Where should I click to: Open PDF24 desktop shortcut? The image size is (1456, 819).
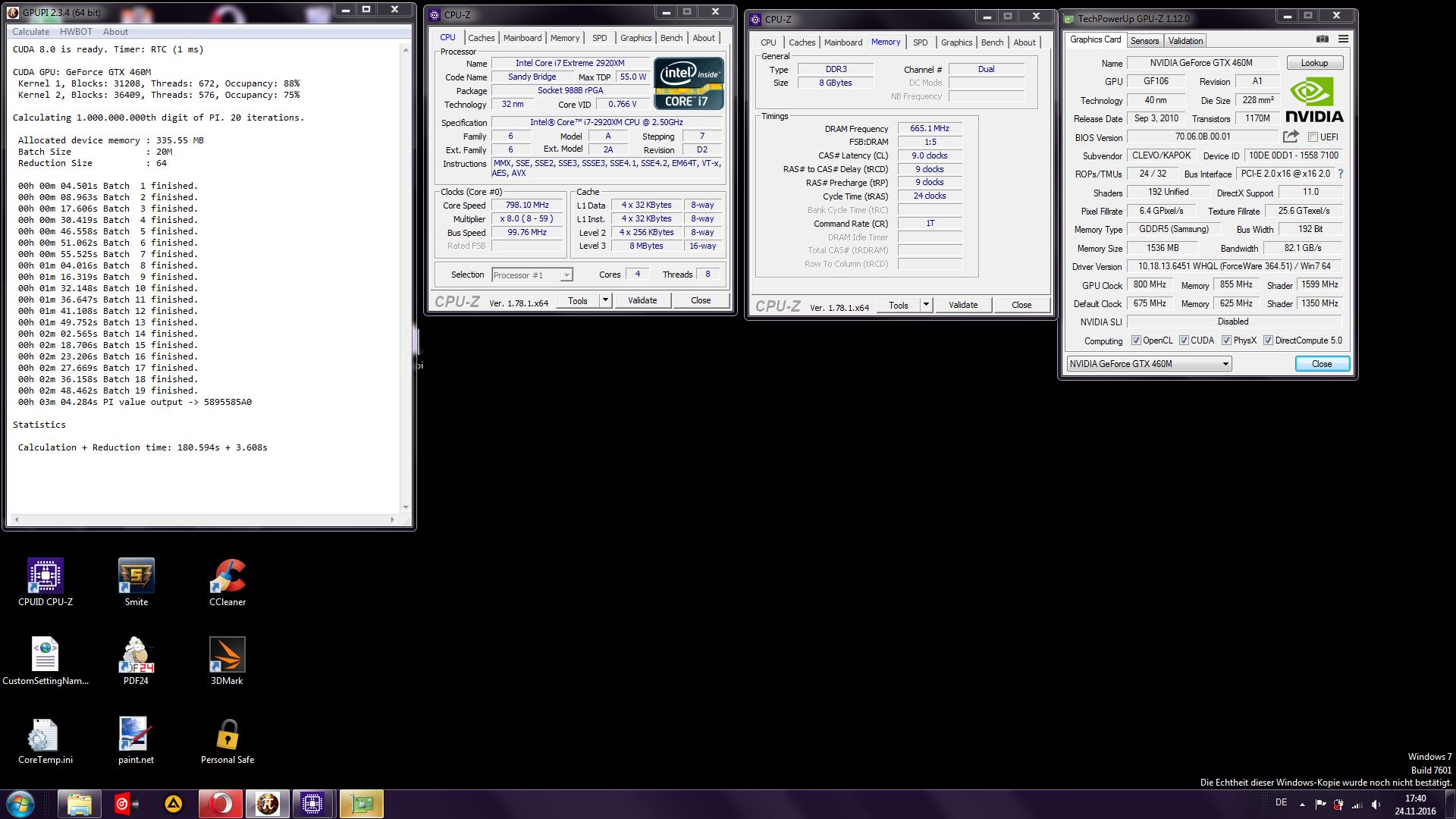tap(136, 661)
